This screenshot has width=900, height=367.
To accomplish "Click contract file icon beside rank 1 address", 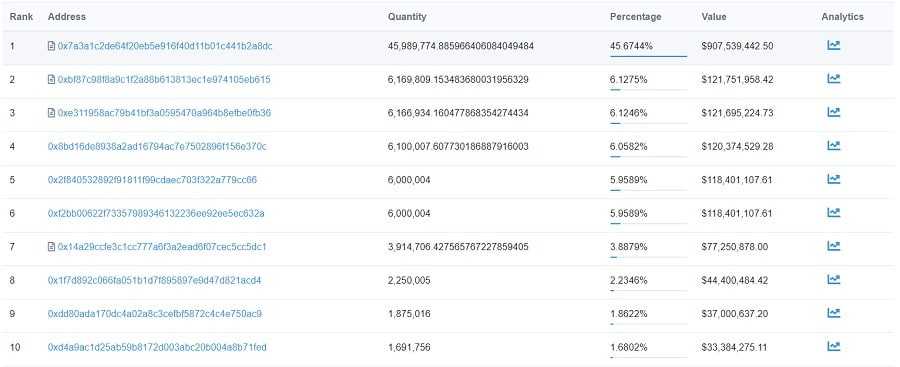I will [x=52, y=46].
